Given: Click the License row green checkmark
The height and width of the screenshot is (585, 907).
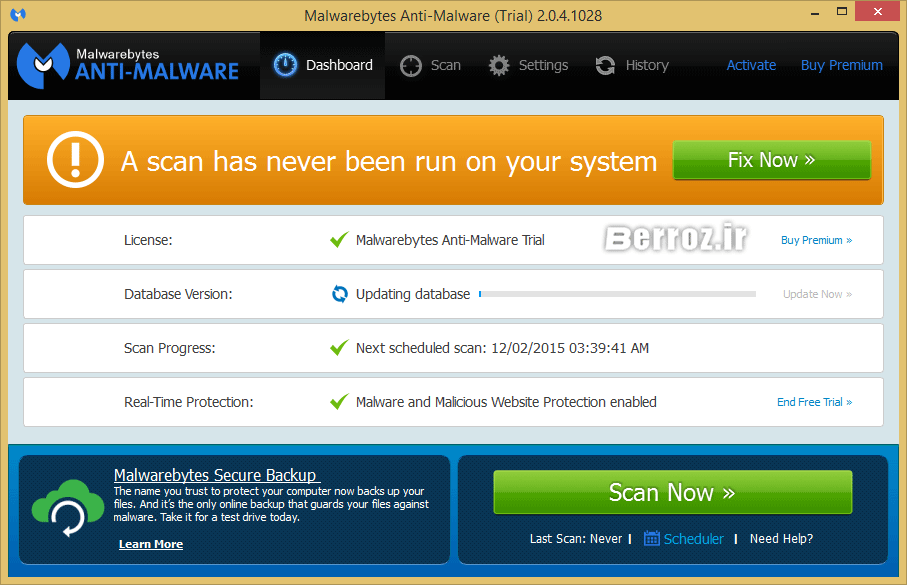Looking at the screenshot, I should tap(339, 239).
